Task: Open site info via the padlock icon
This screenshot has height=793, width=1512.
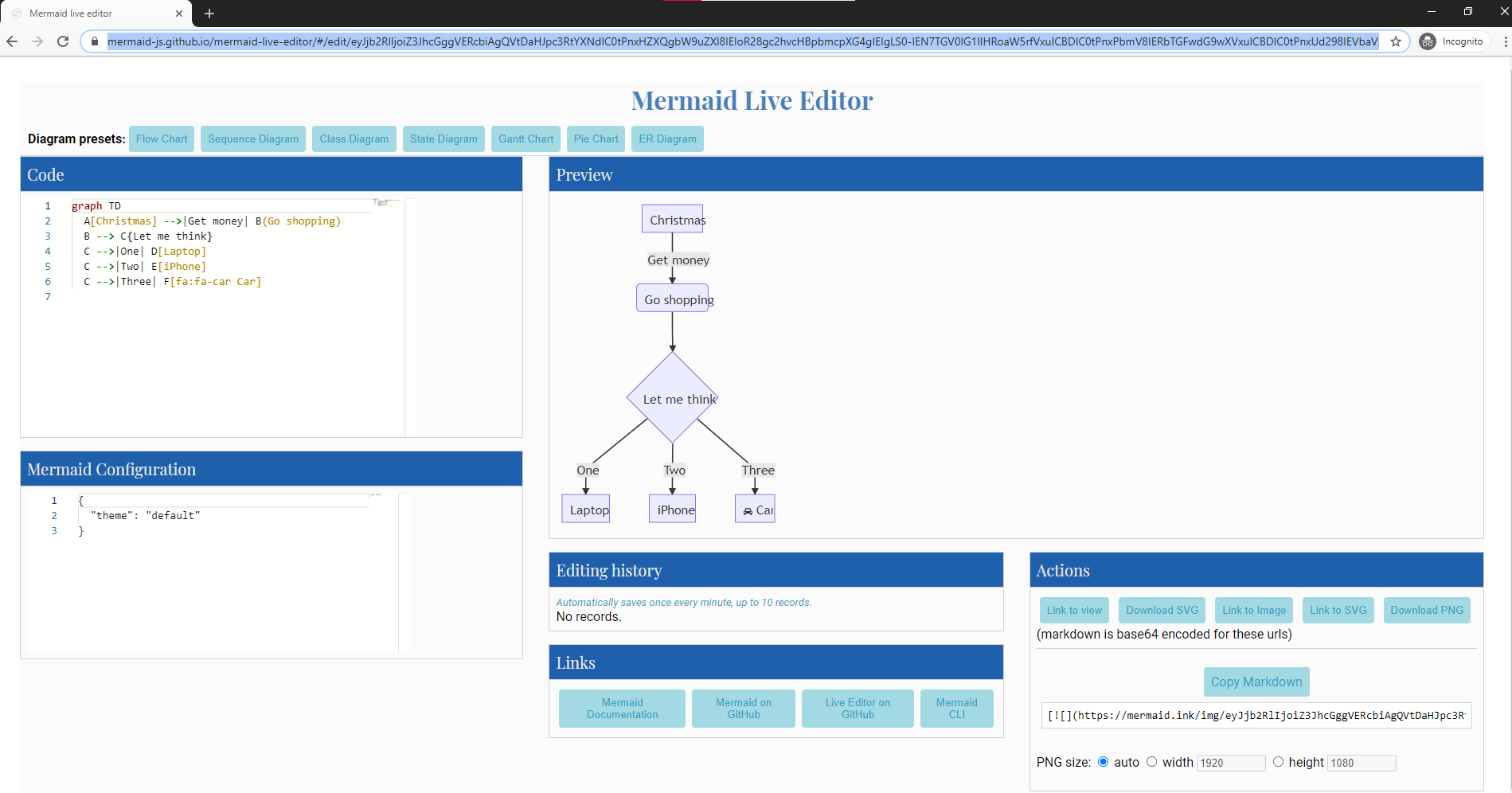Action: pos(94,41)
